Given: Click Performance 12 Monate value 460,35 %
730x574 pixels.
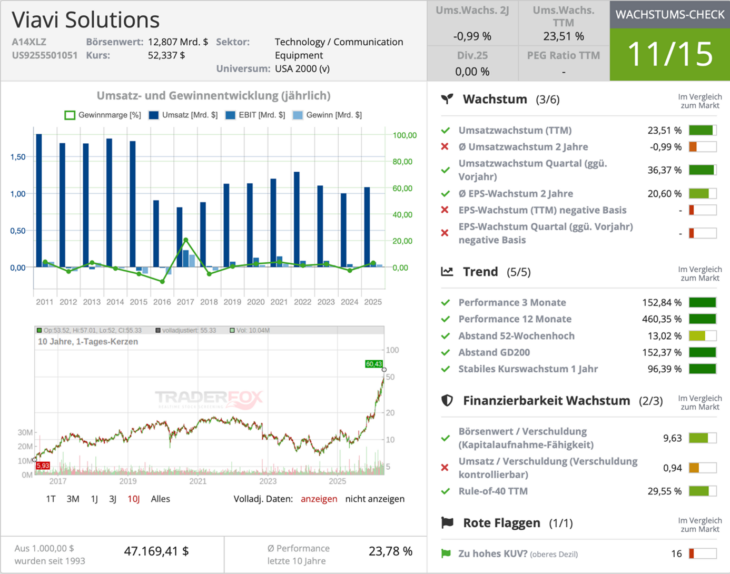Looking at the screenshot, I should 662,319.
